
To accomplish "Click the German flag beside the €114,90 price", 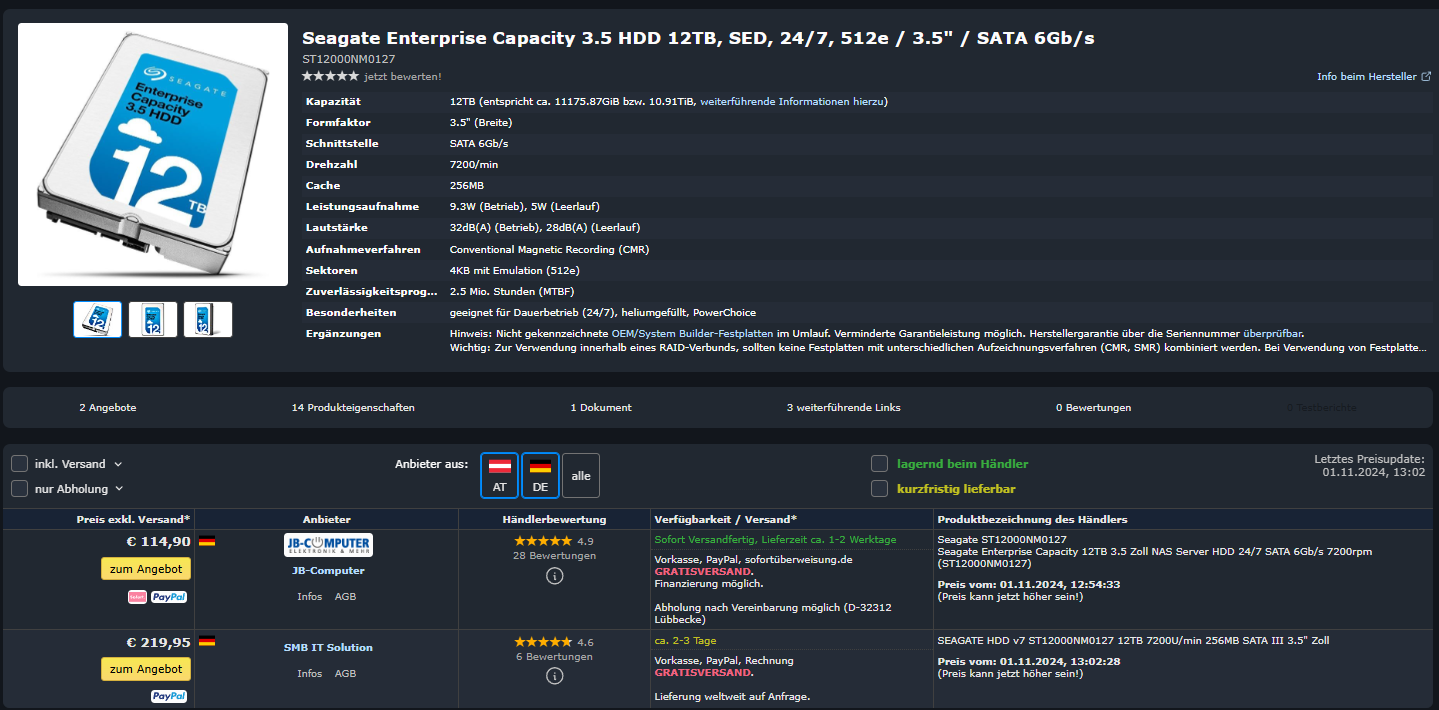I will (x=207, y=541).
